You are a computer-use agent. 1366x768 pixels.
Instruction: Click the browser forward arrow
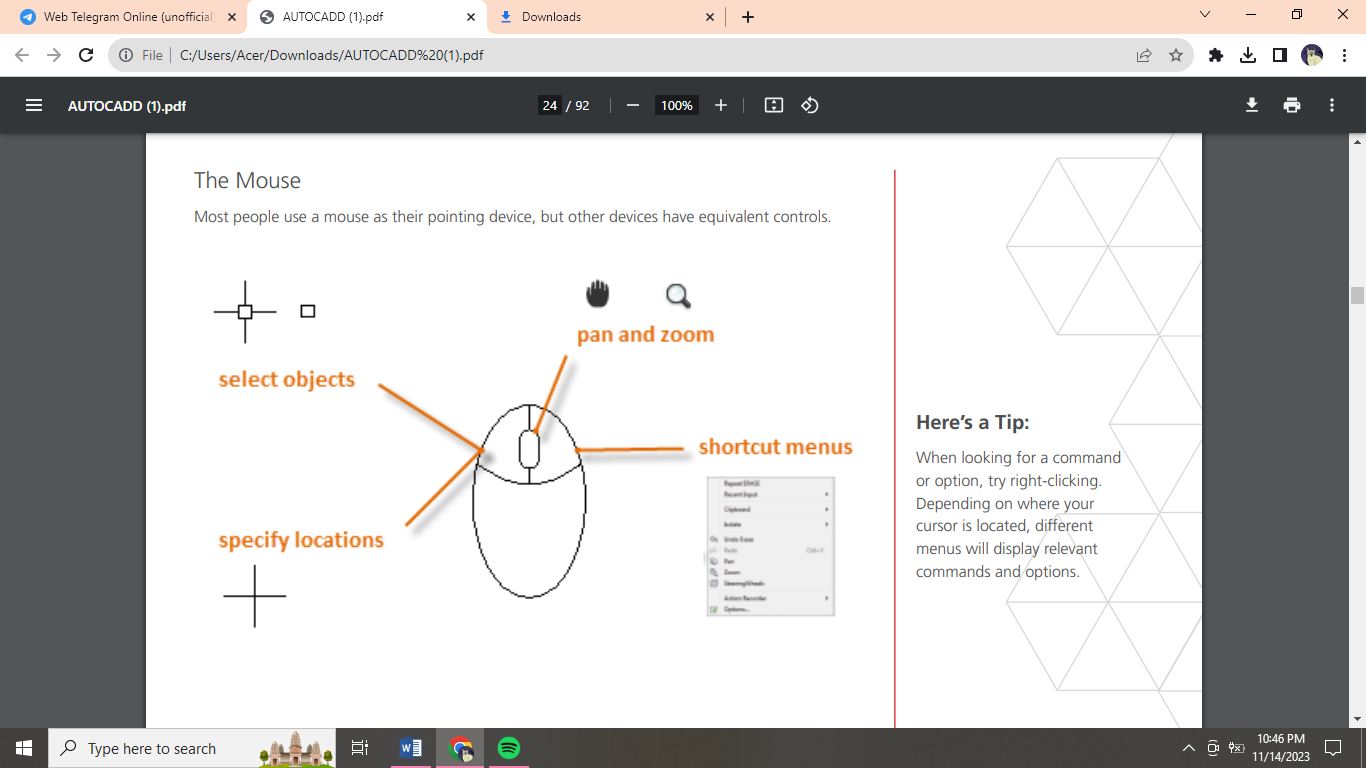[x=54, y=55]
